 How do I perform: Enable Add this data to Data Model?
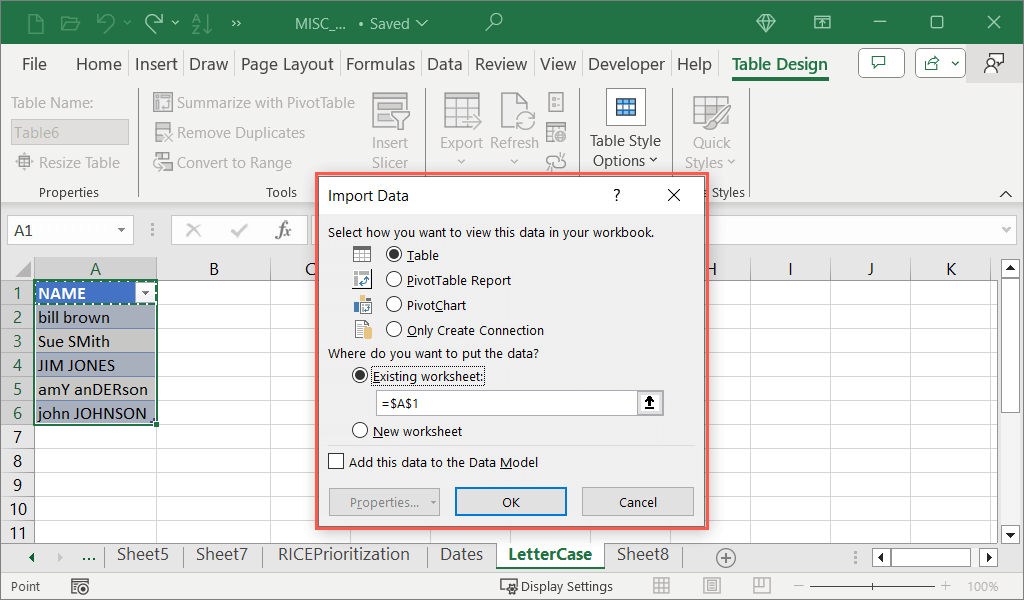pos(336,462)
